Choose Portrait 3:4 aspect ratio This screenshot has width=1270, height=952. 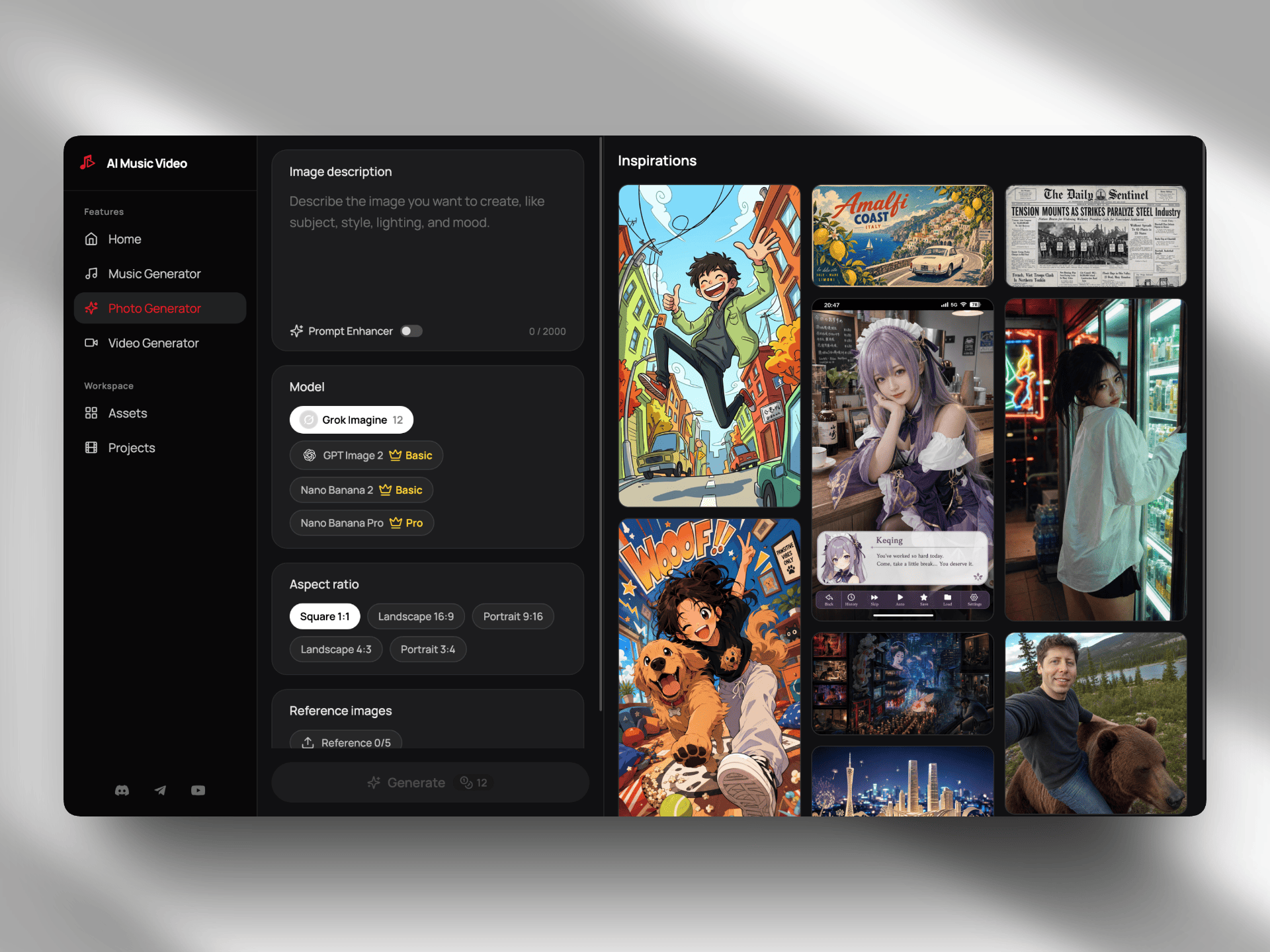(x=428, y=649)
